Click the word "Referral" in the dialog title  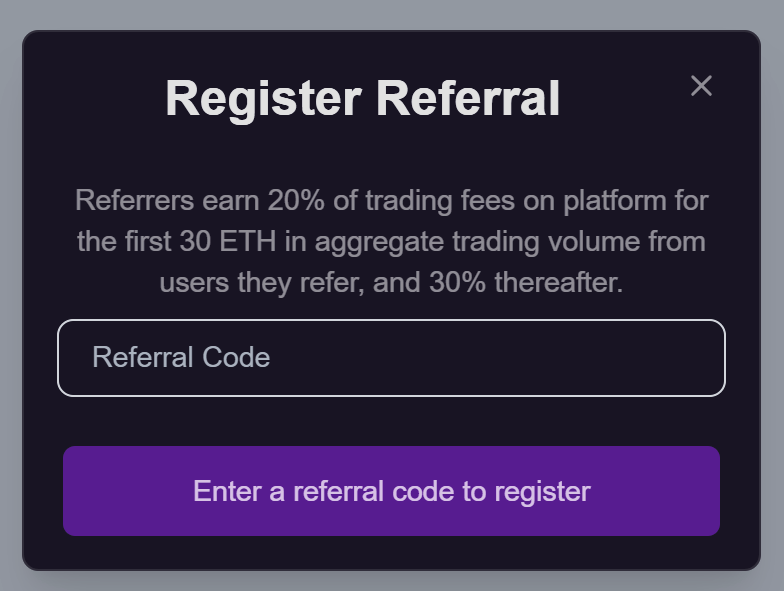(467, 99)
